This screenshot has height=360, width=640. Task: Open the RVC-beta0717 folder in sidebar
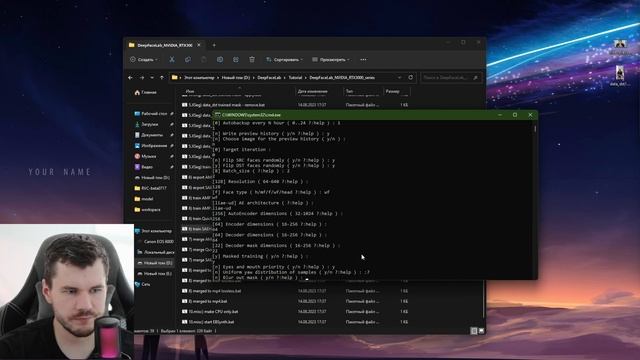tap(151, 188)
